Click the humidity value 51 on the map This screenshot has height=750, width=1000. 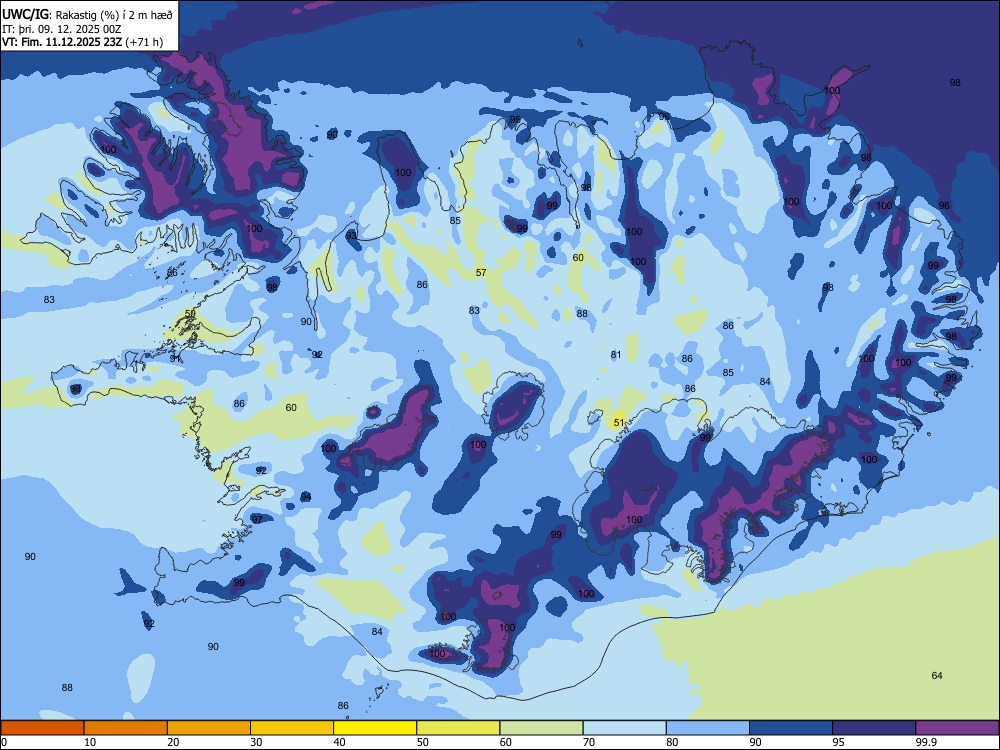tap(619, 423)
